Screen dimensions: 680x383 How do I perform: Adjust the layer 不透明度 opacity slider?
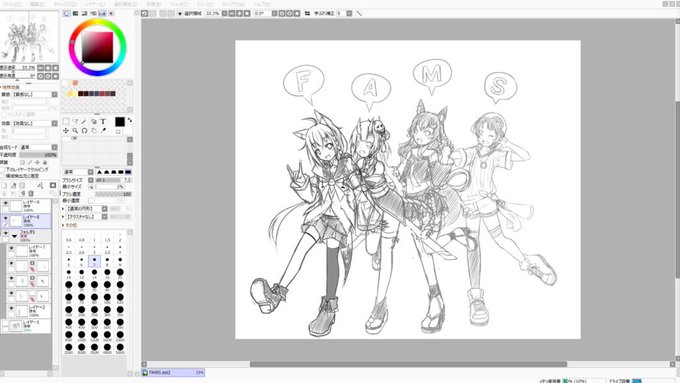(38, 155)
